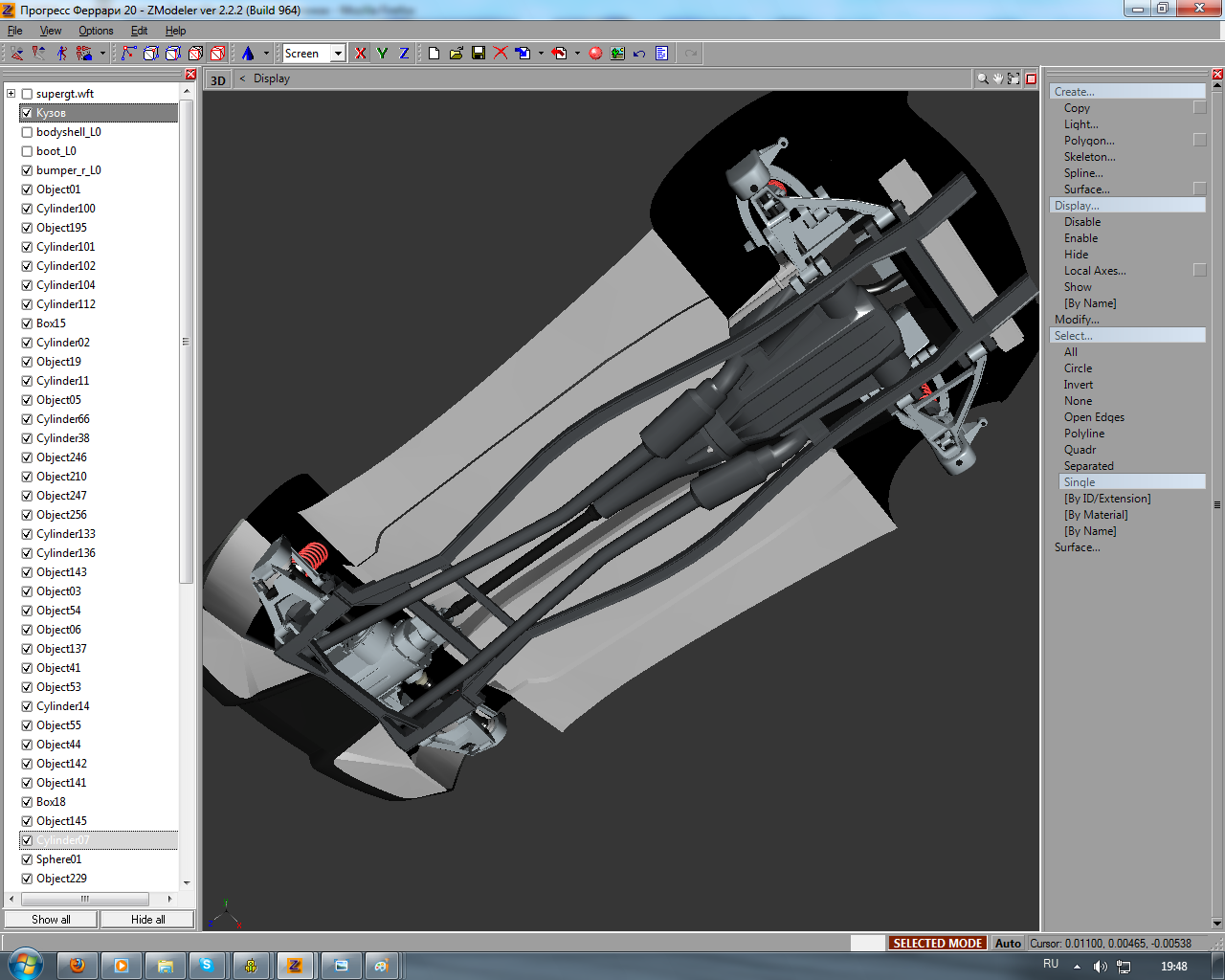Click the red X toolbar icon
Image resolution: width=1225 pixels, height=980 pixels.
[x=501, y=54]
